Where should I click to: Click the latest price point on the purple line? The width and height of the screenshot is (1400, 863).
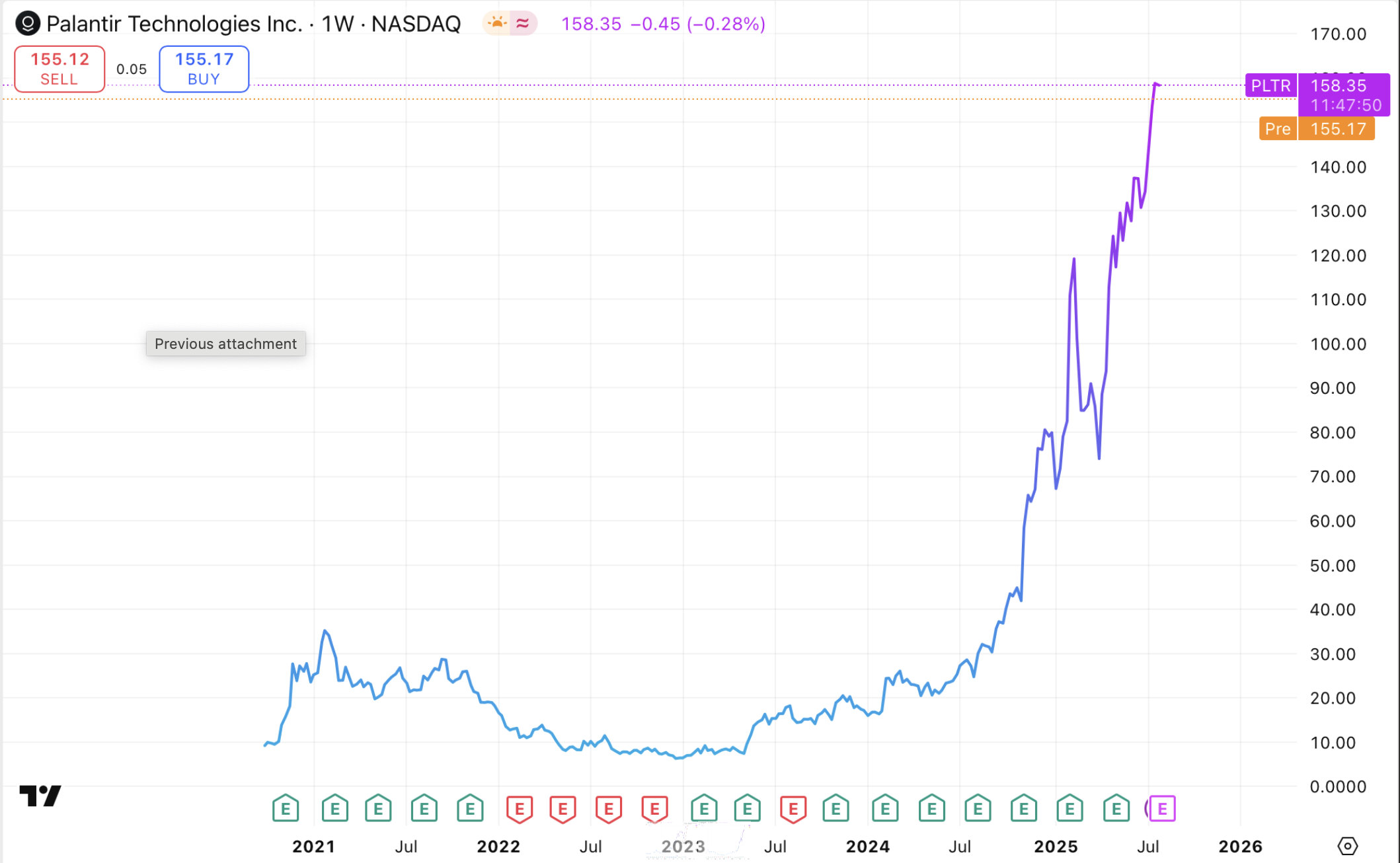pos(1158,85)
